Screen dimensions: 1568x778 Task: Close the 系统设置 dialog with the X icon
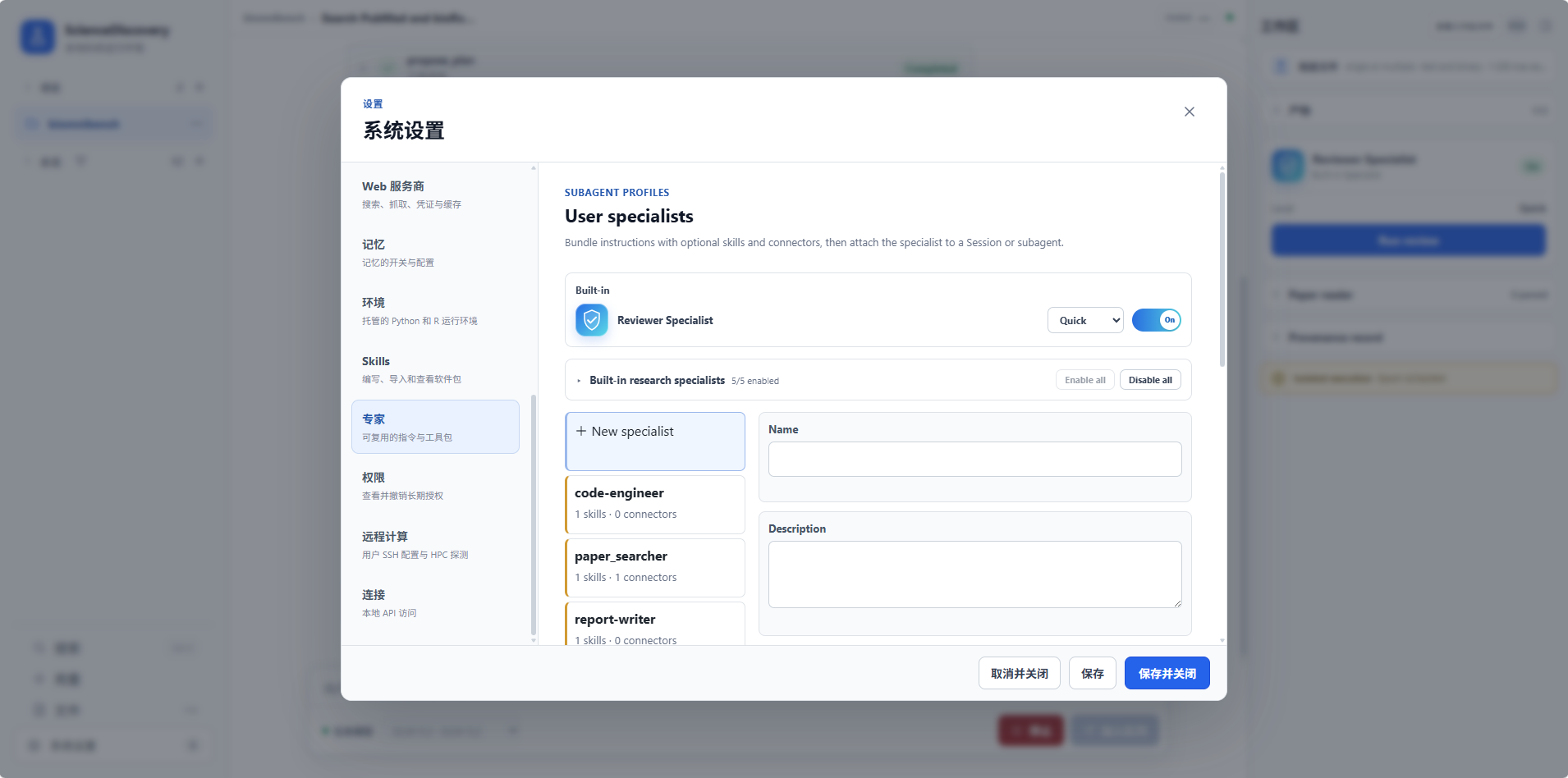(1189, 112)
